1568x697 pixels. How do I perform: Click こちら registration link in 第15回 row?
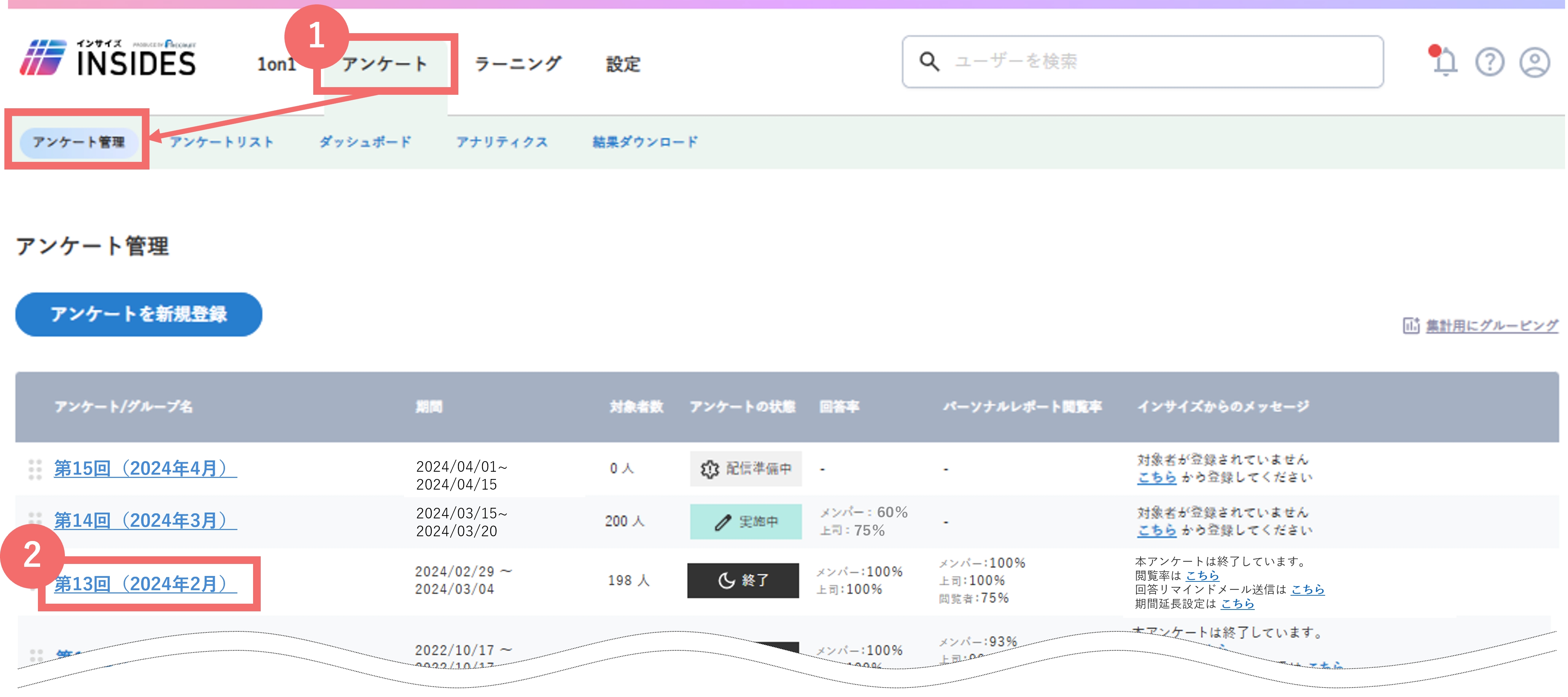1157,477
